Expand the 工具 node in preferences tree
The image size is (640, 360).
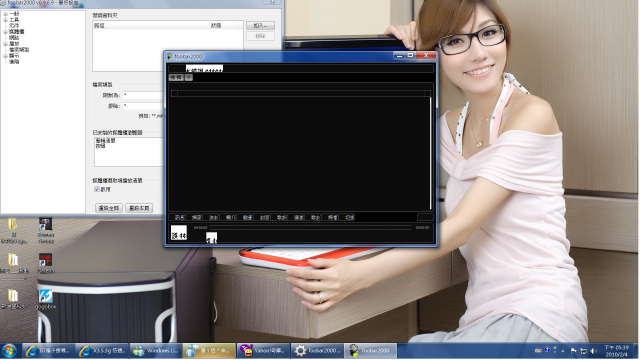coord(5,20)
